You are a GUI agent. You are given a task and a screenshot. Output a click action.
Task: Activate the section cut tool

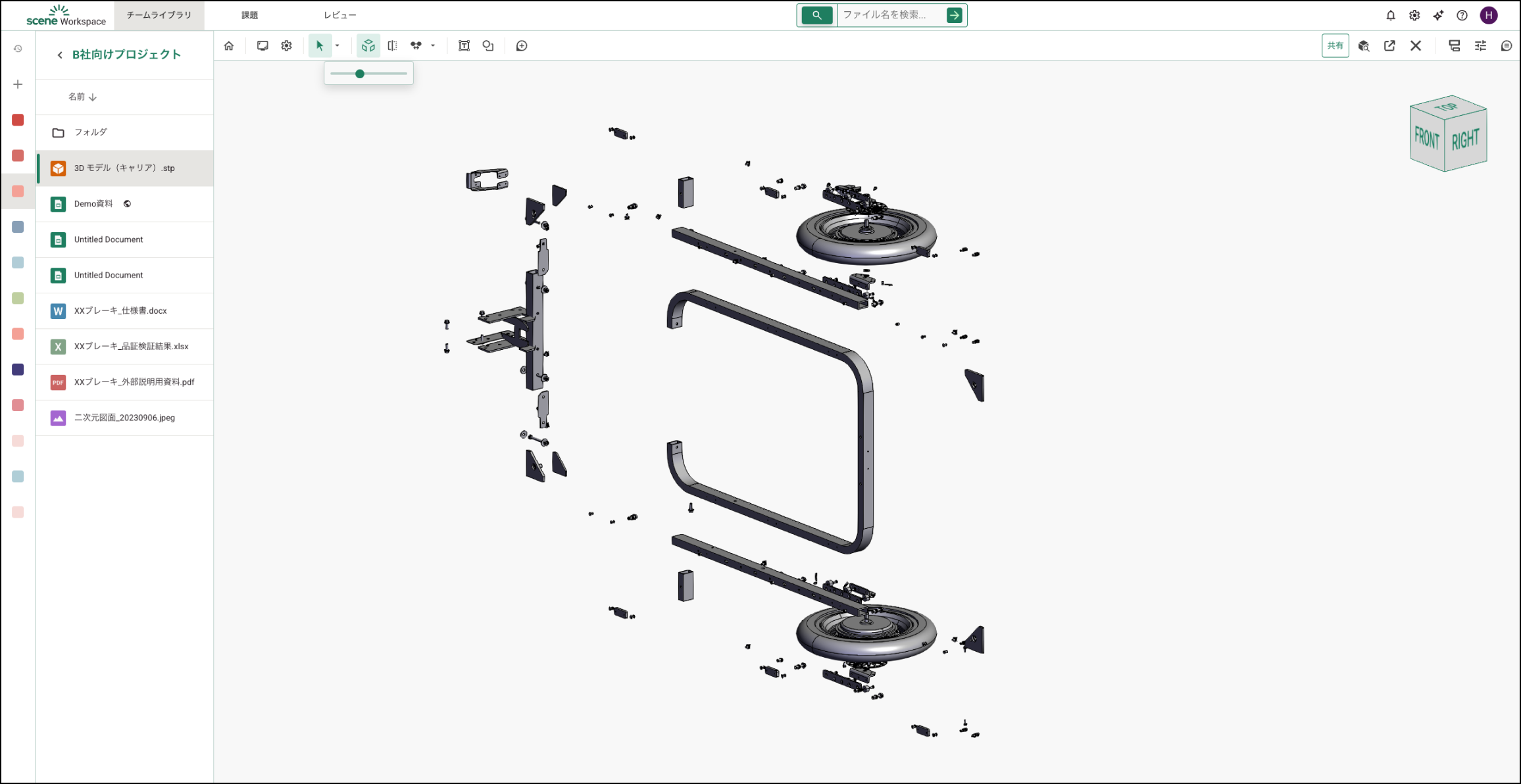pos(393,46)
